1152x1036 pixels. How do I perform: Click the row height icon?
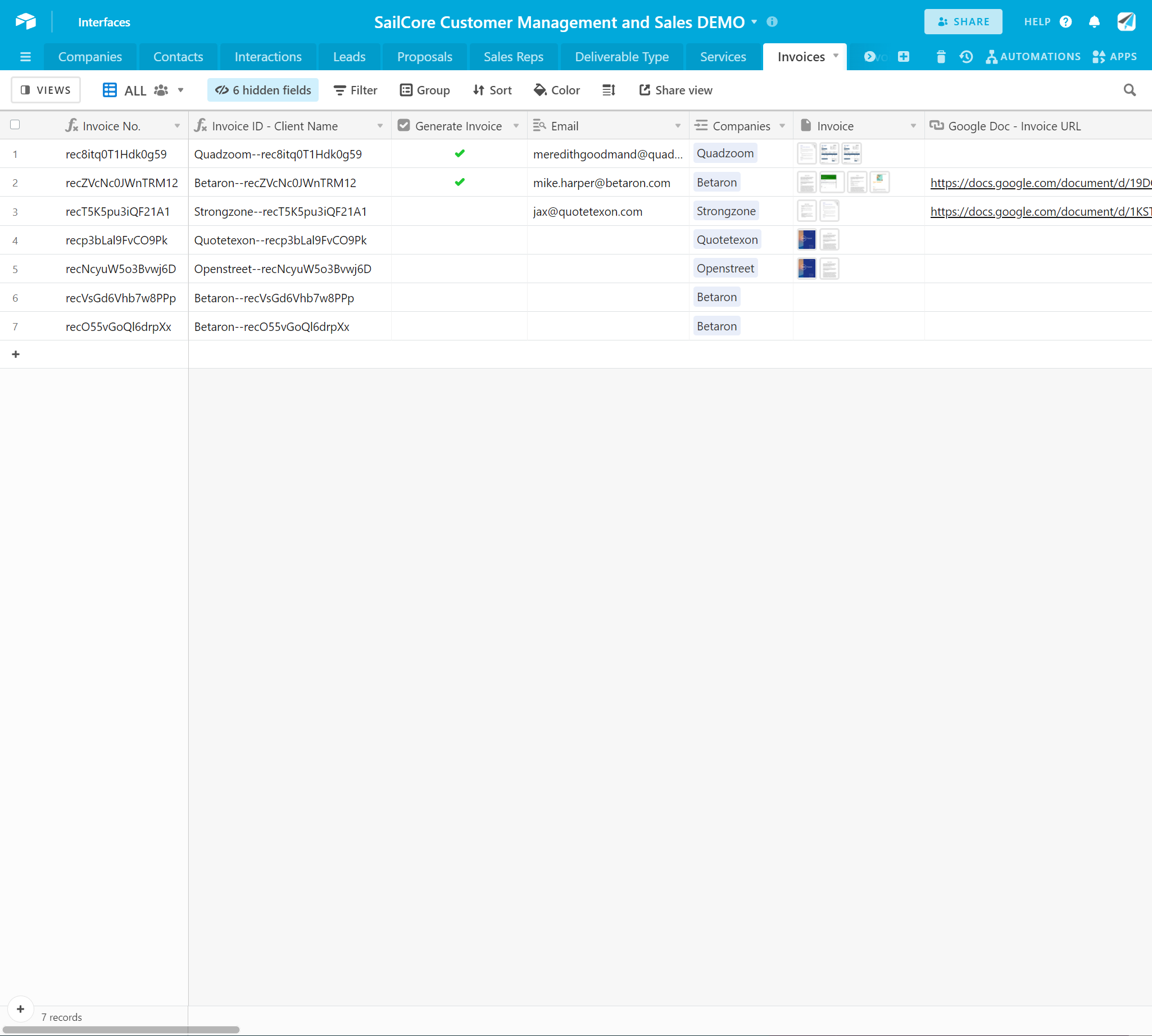click(x=609, y=90)
